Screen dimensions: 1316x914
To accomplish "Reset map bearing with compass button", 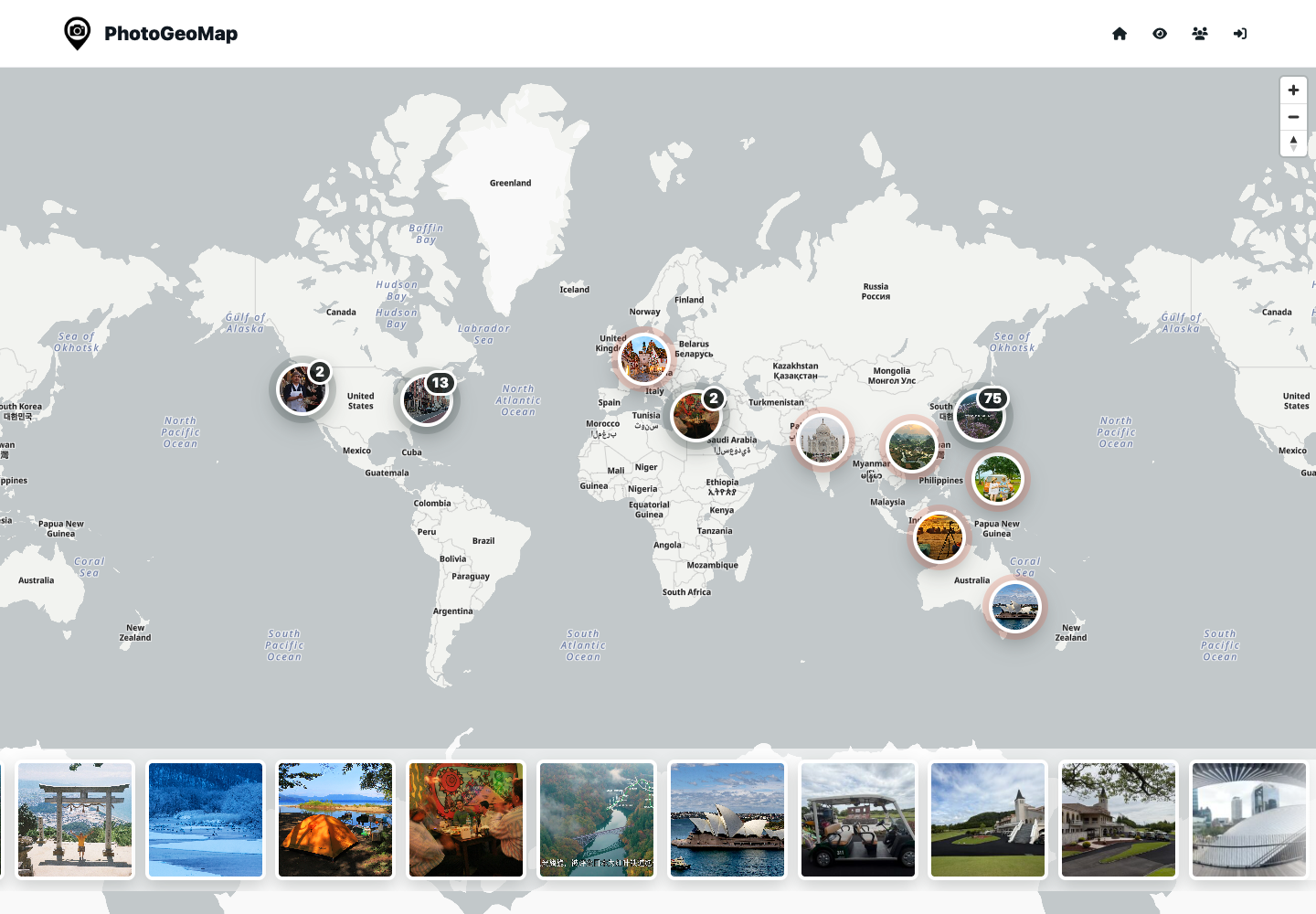I will coord(1293,143).
